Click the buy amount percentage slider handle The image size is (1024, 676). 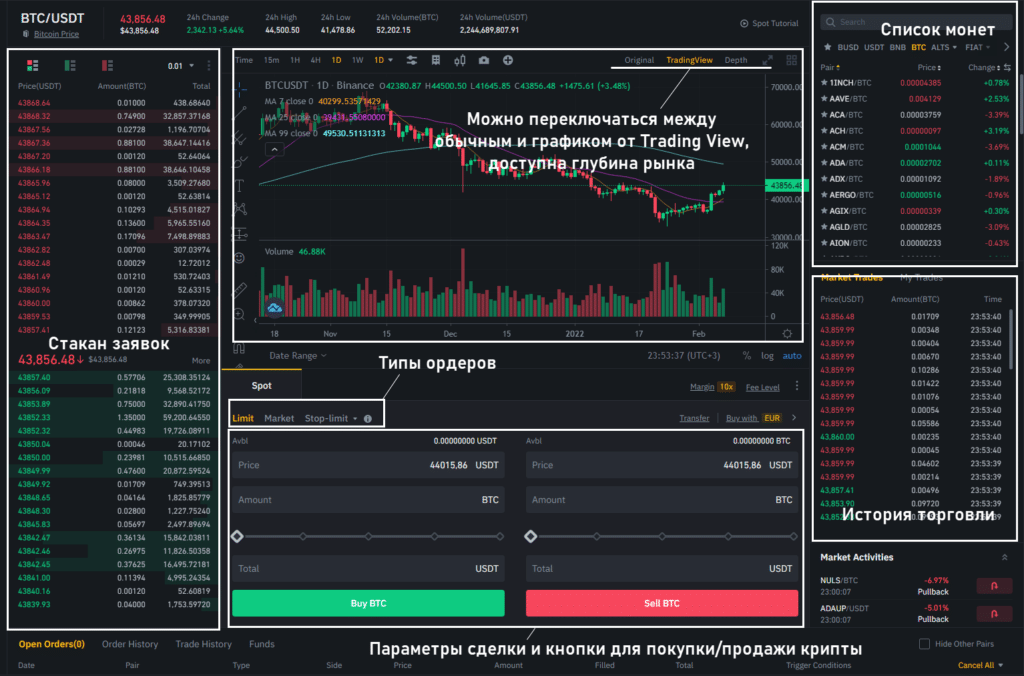pyautogui.click(x=237, y=536)
